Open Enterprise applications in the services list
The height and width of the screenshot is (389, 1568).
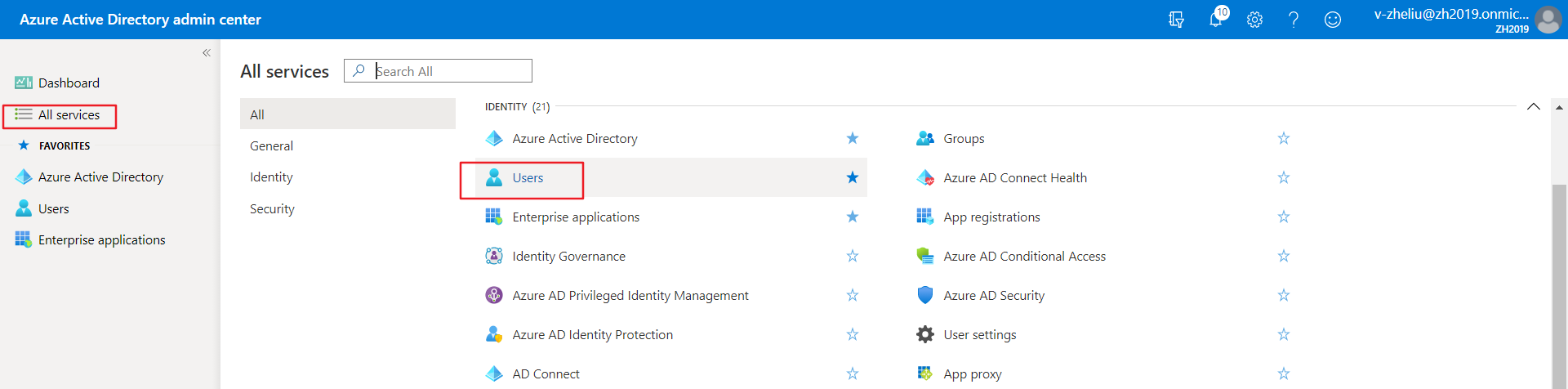(576, 217)
